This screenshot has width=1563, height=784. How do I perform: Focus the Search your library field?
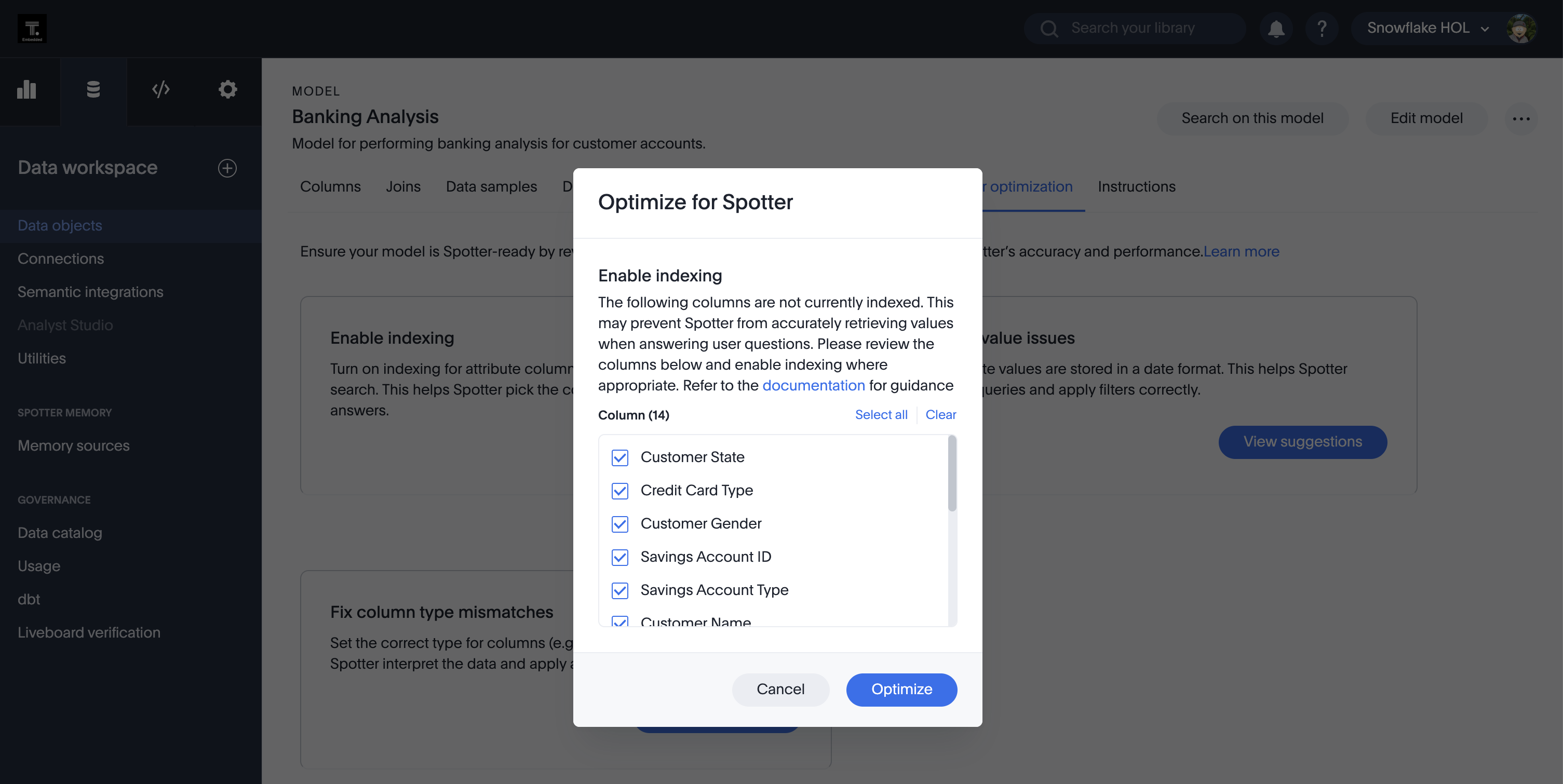1135,29
